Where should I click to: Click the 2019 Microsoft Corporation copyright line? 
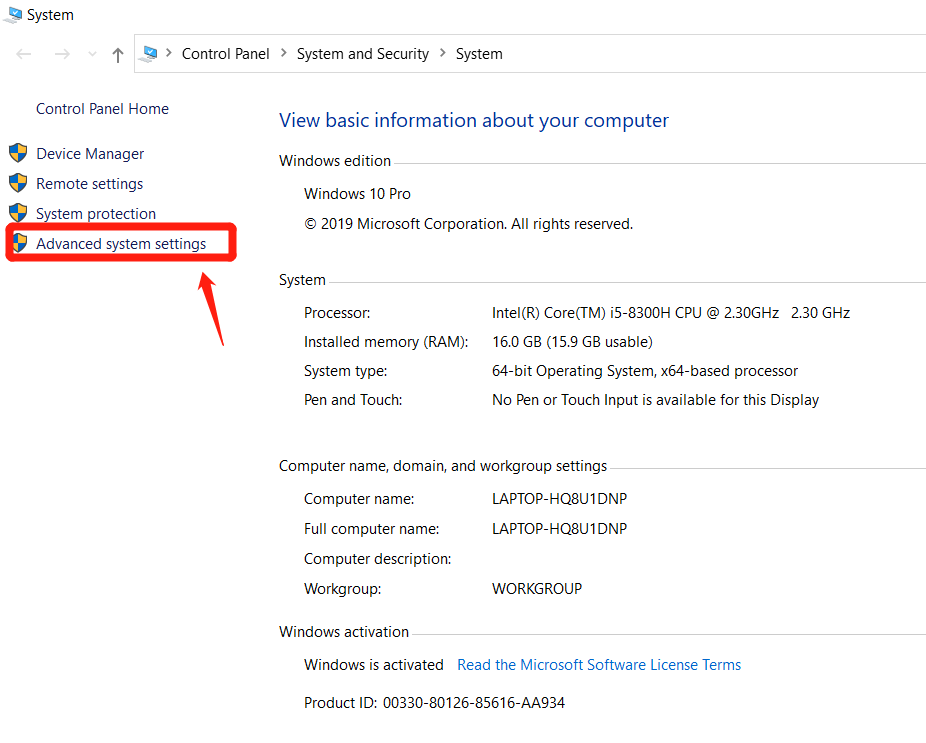point(468,224)
